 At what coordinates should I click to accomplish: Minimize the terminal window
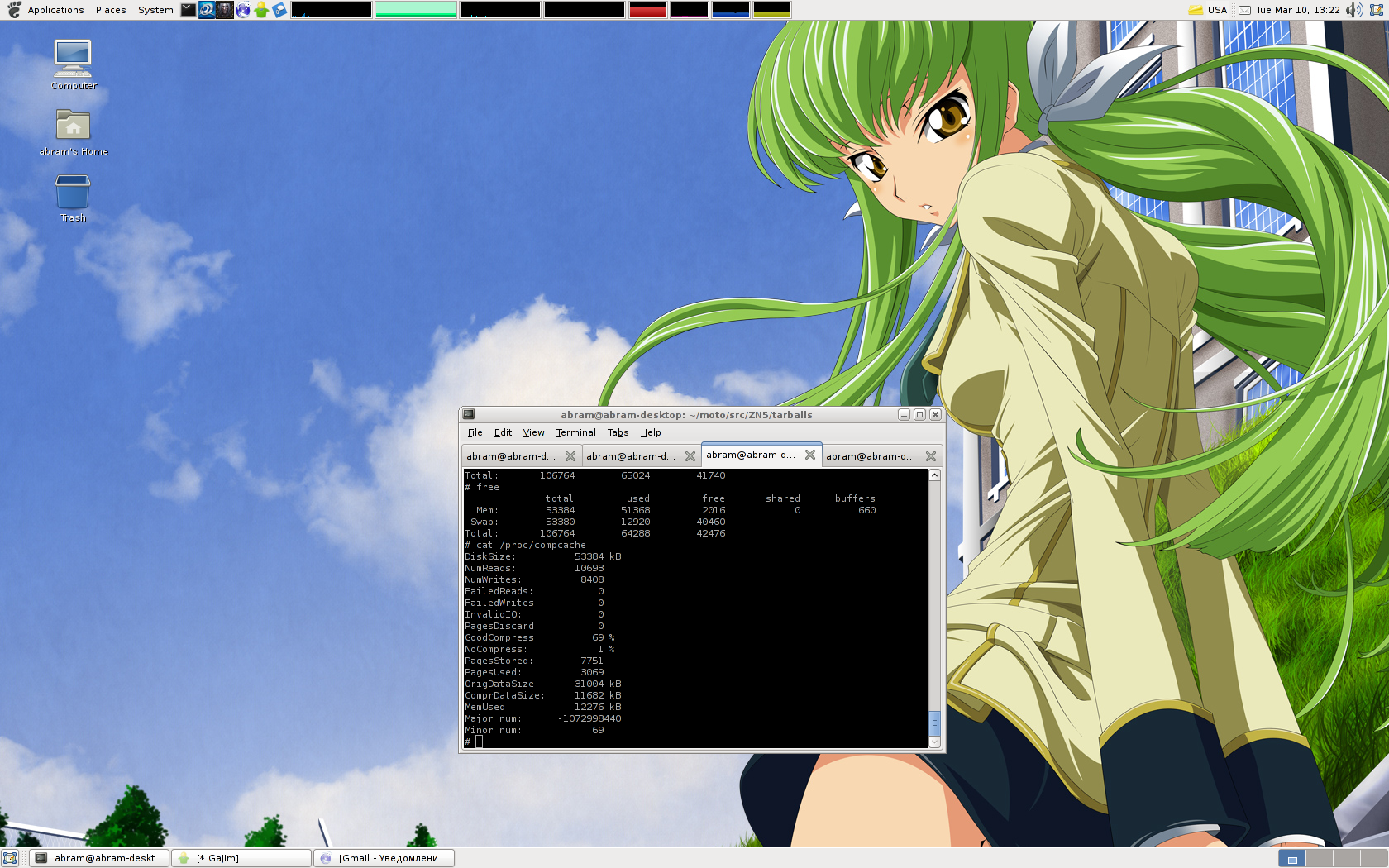click(x=904, y=414)
